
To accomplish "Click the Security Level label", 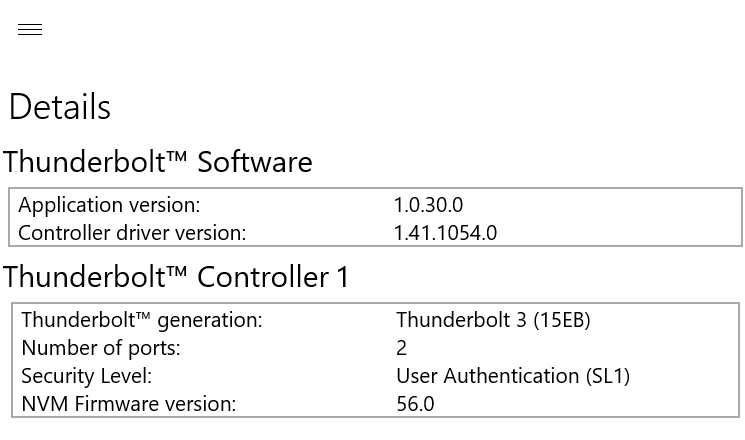I will [86, 376].
